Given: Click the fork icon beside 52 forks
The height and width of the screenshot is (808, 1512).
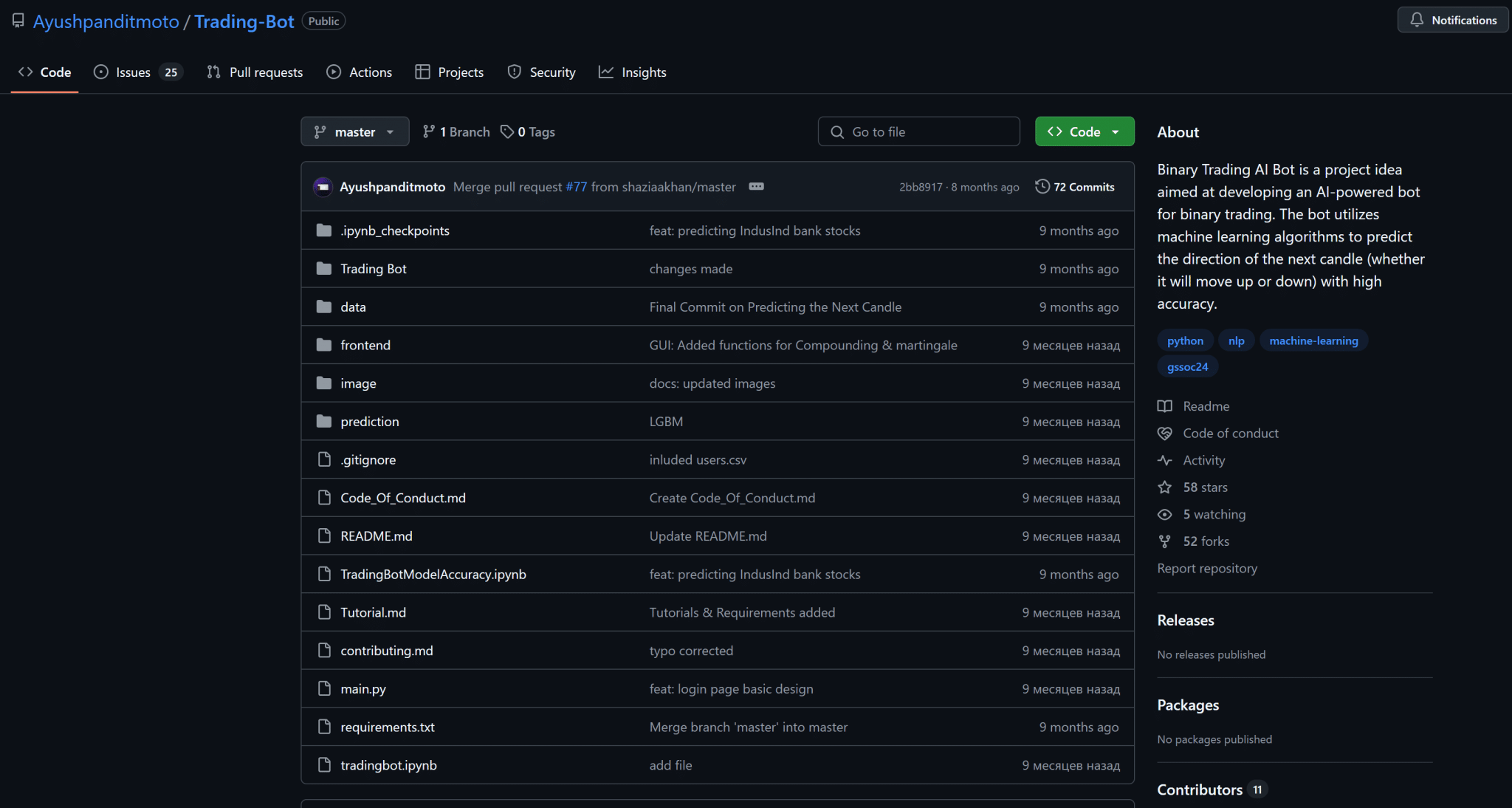Looking at the screenshot, I should (1164, 541).
